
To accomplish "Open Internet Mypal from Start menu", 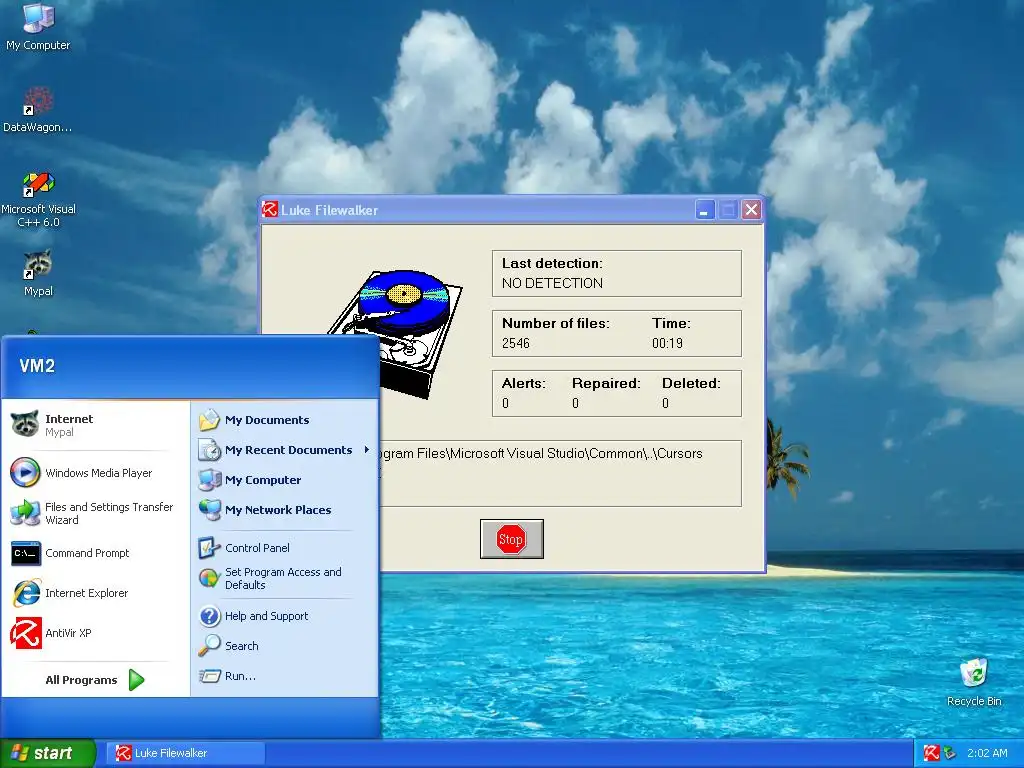I will [x=95, y=424].
